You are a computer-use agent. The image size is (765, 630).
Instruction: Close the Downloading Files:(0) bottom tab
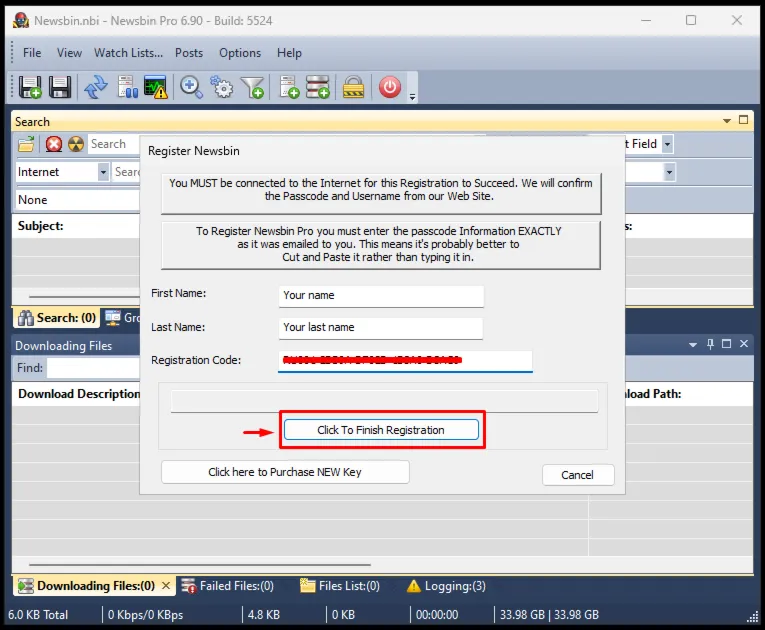166,585
